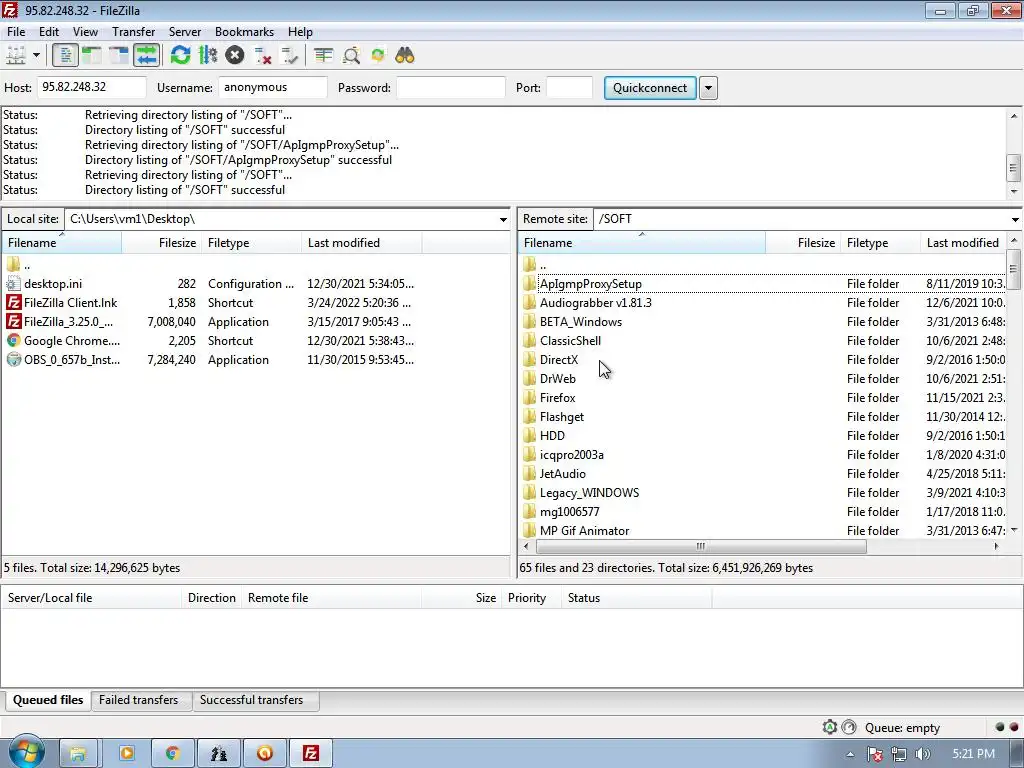Screen dimensions: 1024x768
Task: Select the JetAudio remote folder
Action: tap(563, 473)
